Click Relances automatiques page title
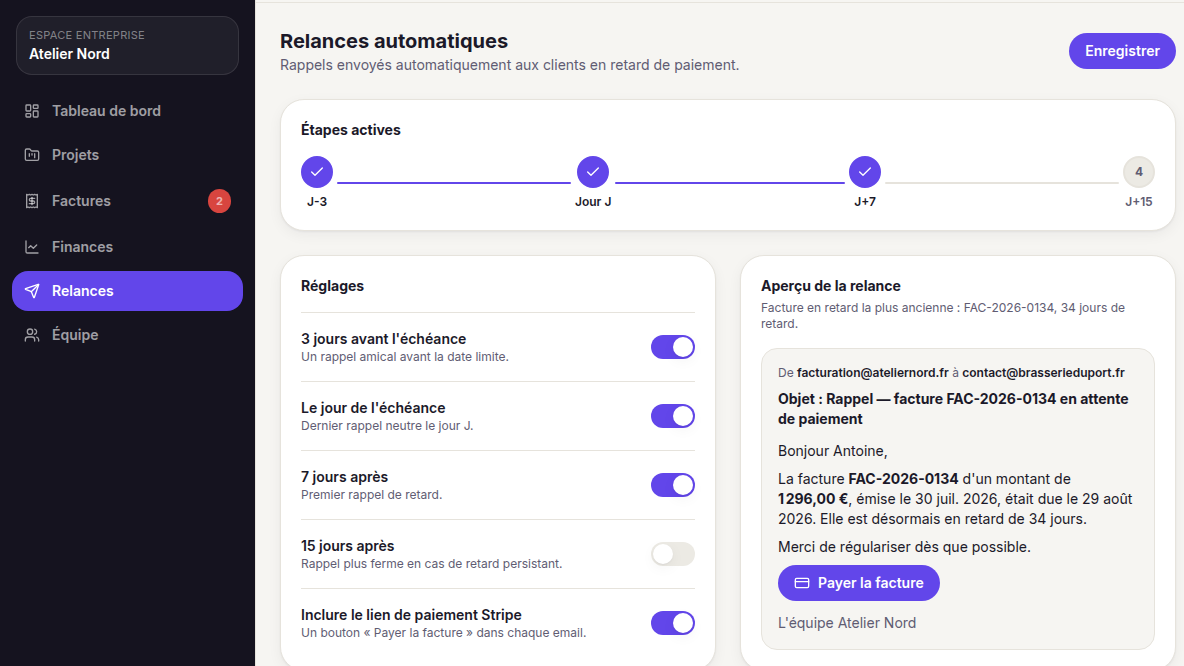The height and width of the screenshot is (666, 1184). [393, 41]
